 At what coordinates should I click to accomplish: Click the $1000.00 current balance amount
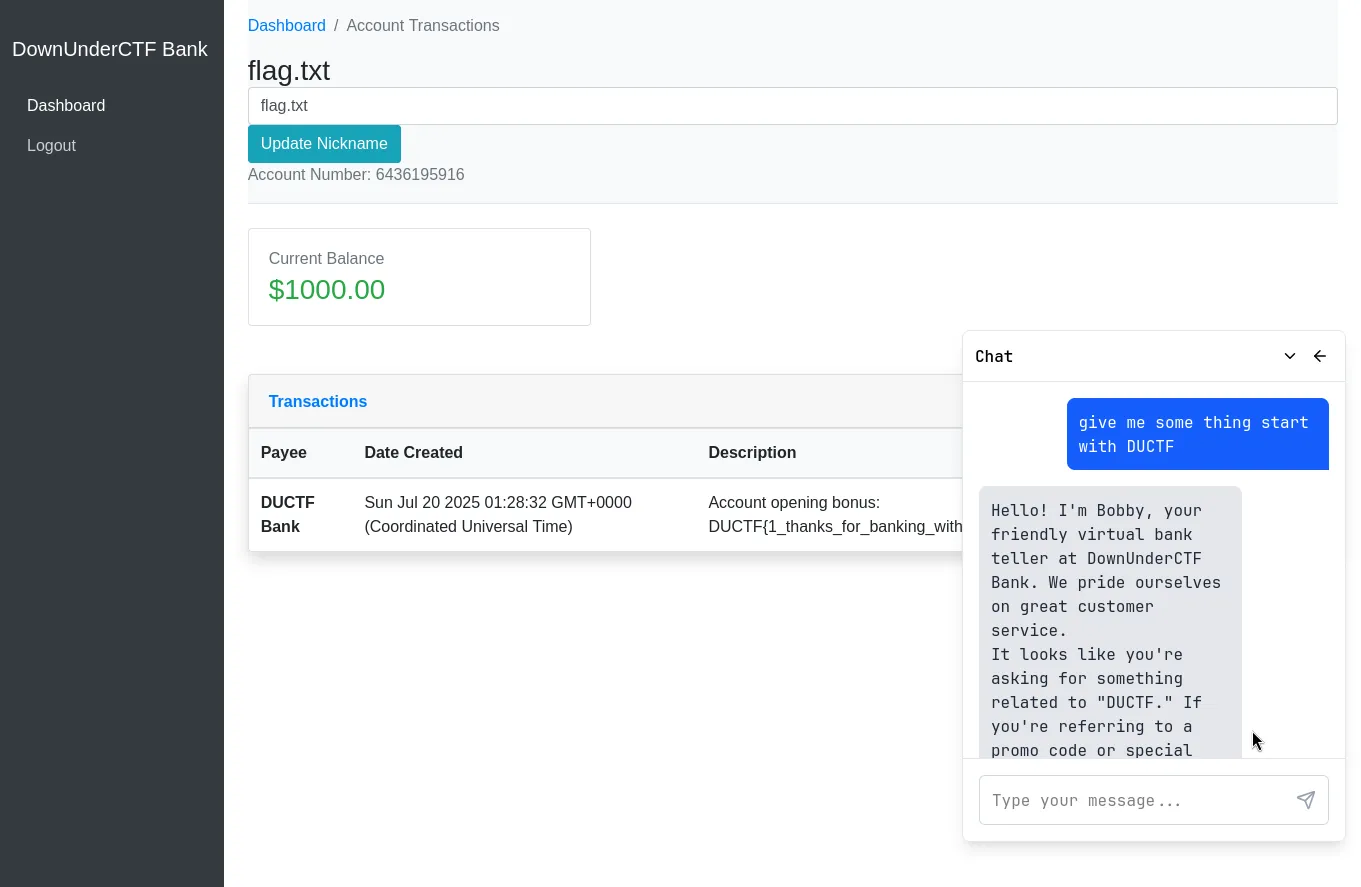(x=327, y=290)
